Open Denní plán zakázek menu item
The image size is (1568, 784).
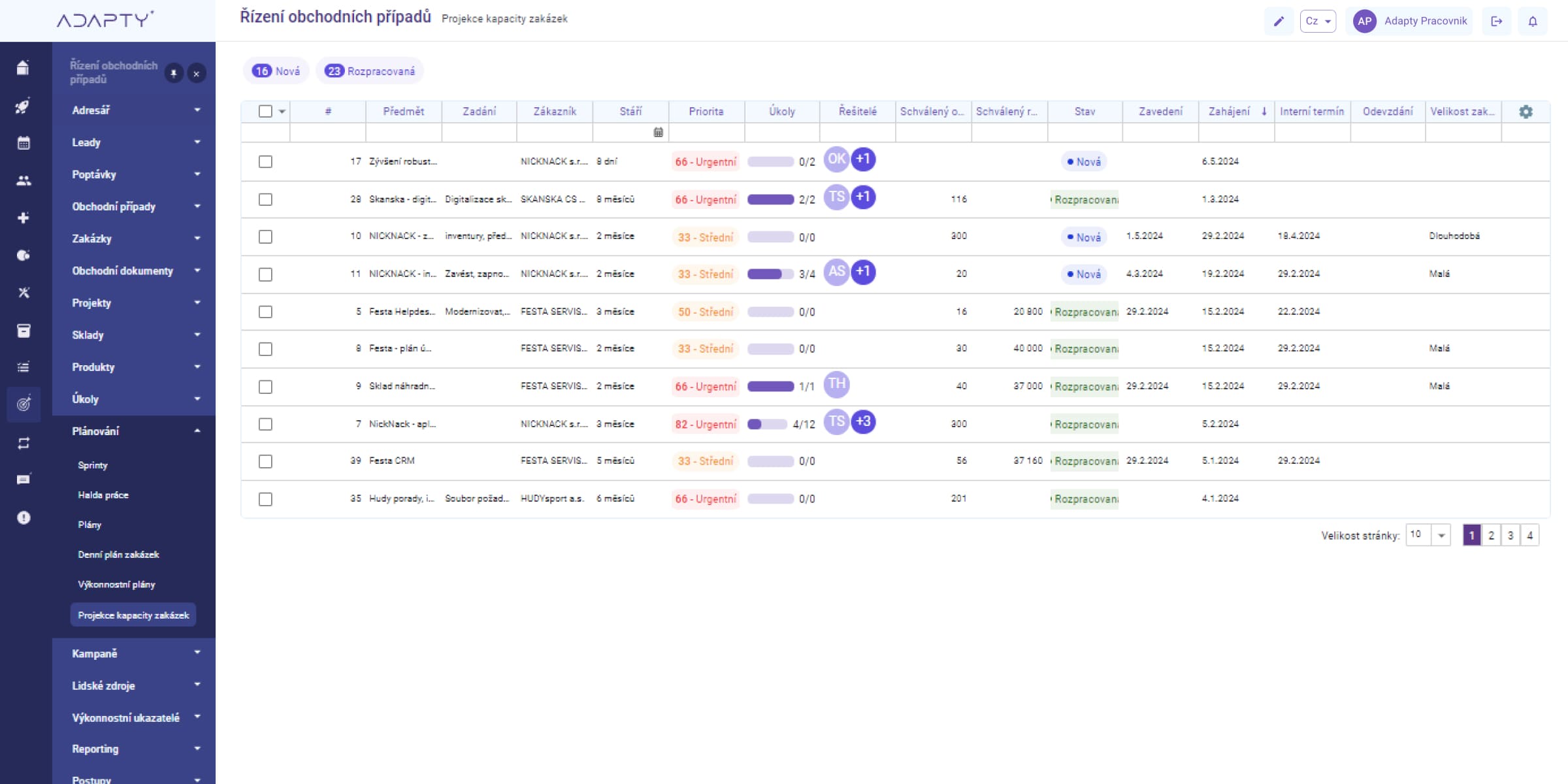(119, 555)
